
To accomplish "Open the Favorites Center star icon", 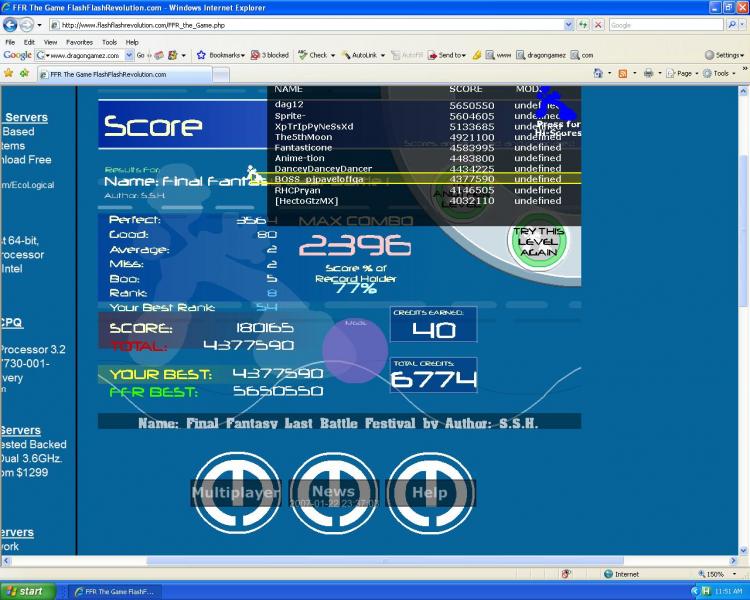I will [x=9, y=73].
